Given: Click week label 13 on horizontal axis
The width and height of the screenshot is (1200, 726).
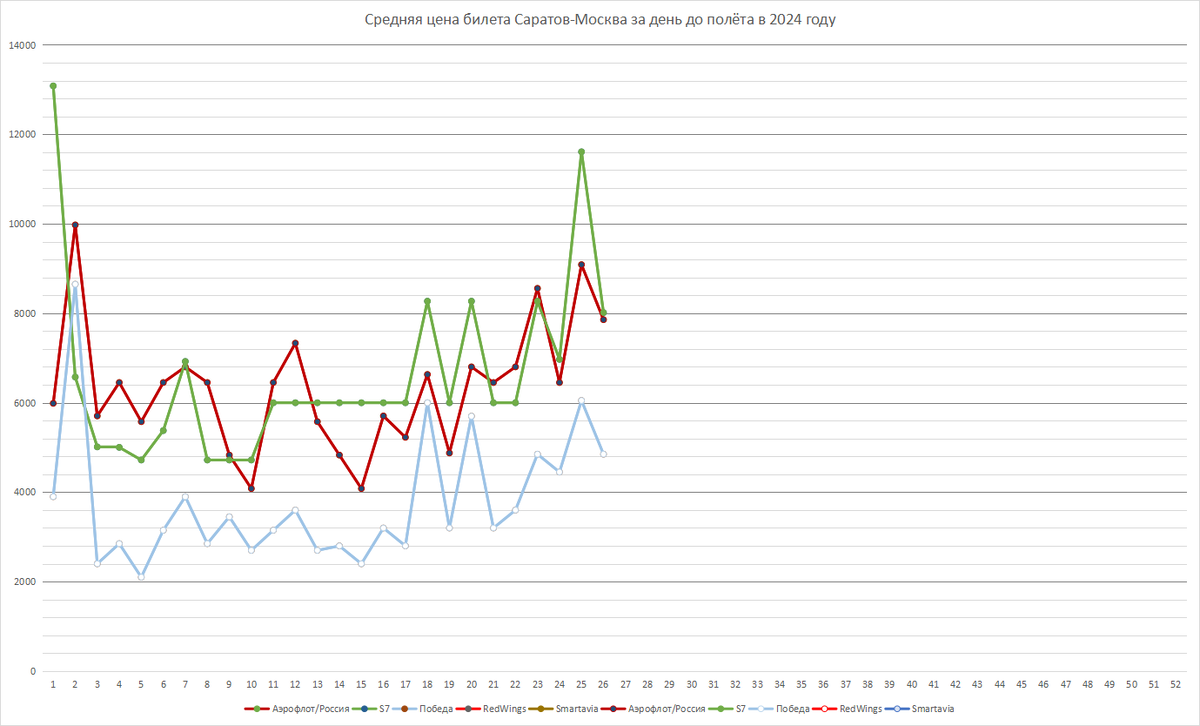Looking at the screenshot, I should (x=317, y=685).
